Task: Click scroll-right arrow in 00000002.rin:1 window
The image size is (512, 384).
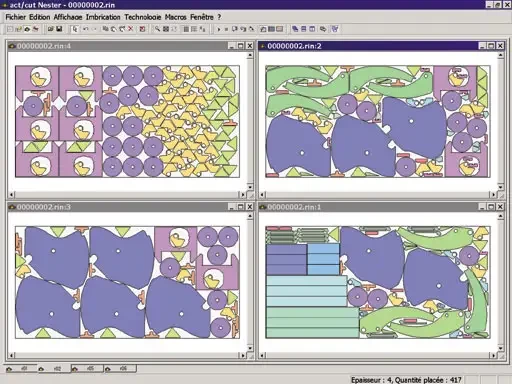Action: (x=493, y=355)
